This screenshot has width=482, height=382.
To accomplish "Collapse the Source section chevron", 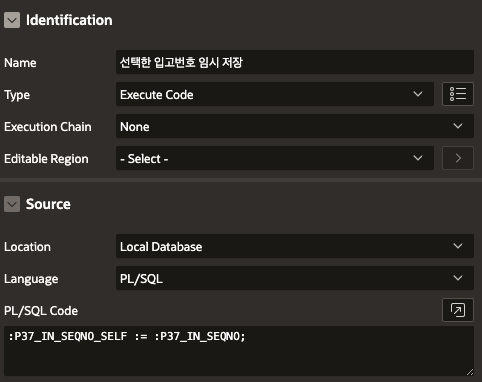I will click(12, 204).
